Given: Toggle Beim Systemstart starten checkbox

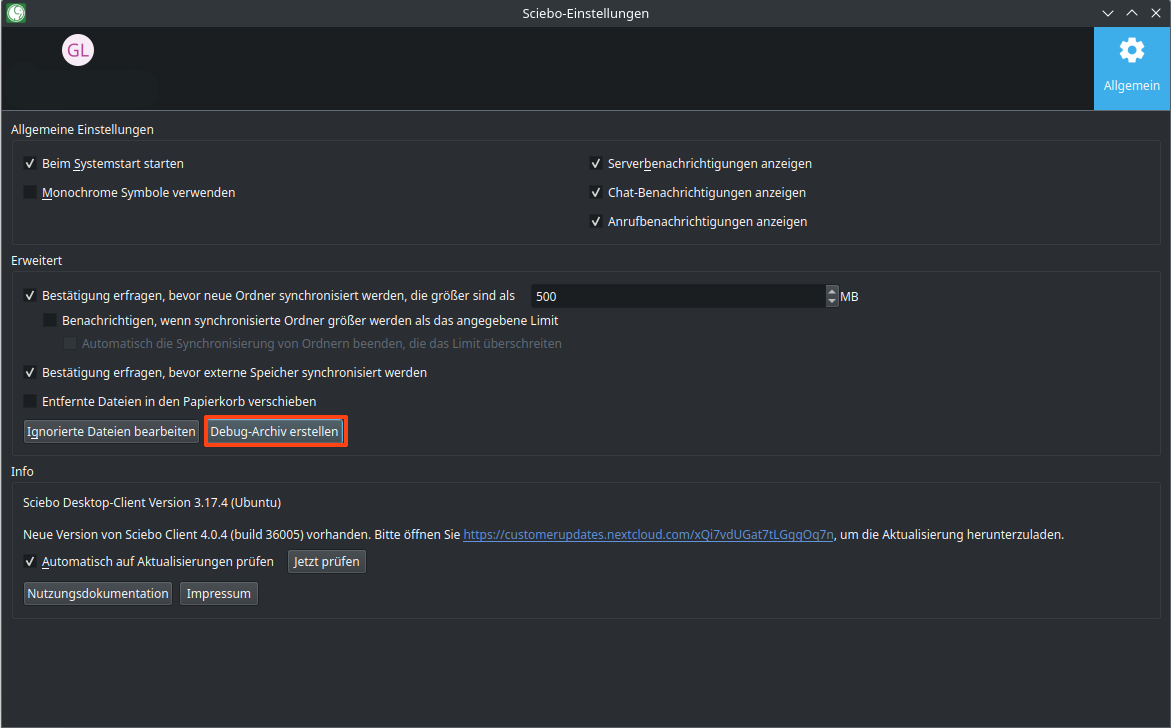Looking at the screenshot, I should point(31,164).
